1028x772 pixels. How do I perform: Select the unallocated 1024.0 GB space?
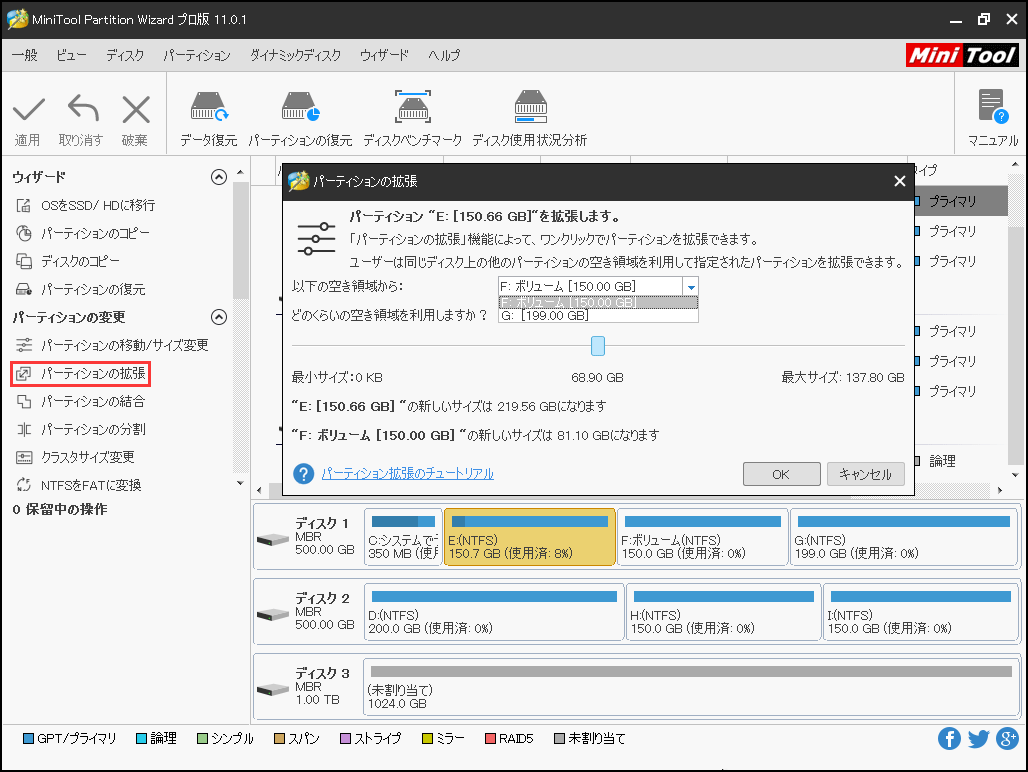(691, 687)
